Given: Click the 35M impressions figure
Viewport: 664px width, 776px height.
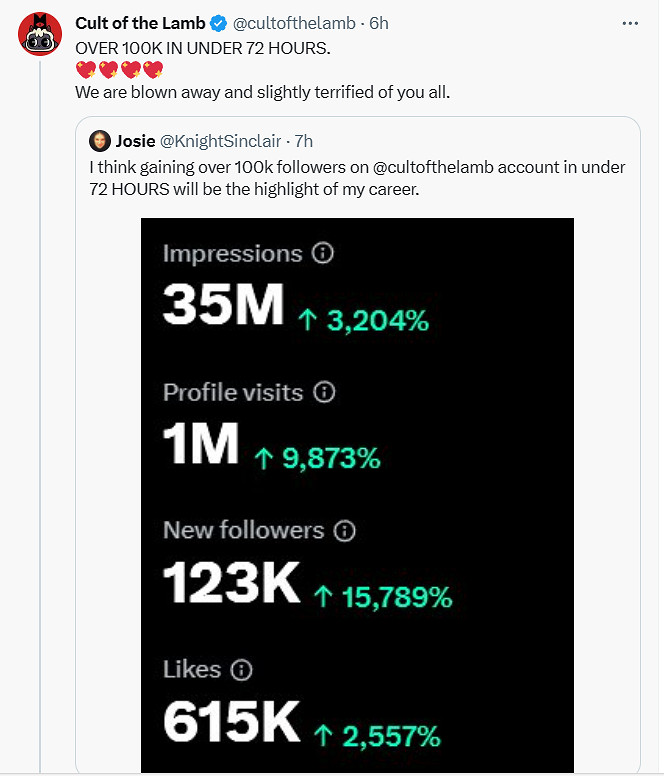Looking at the screenshot, I should pos(223,306).
